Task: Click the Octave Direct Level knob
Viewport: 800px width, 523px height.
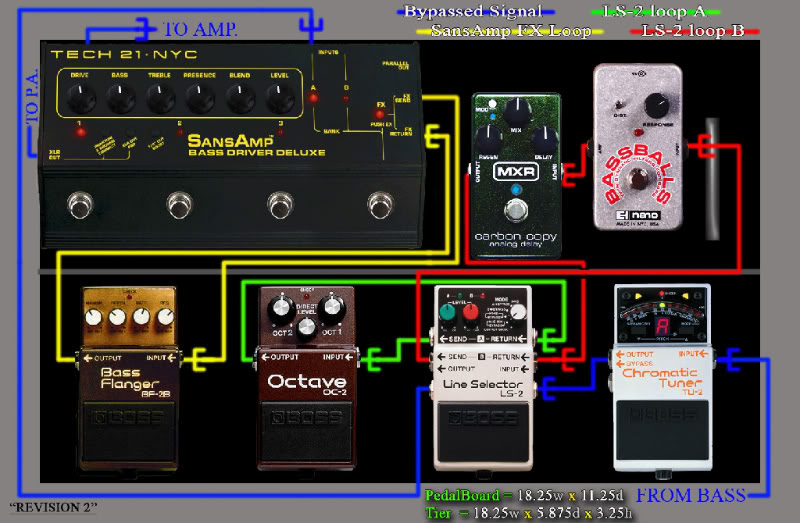Action: point(307,329)
